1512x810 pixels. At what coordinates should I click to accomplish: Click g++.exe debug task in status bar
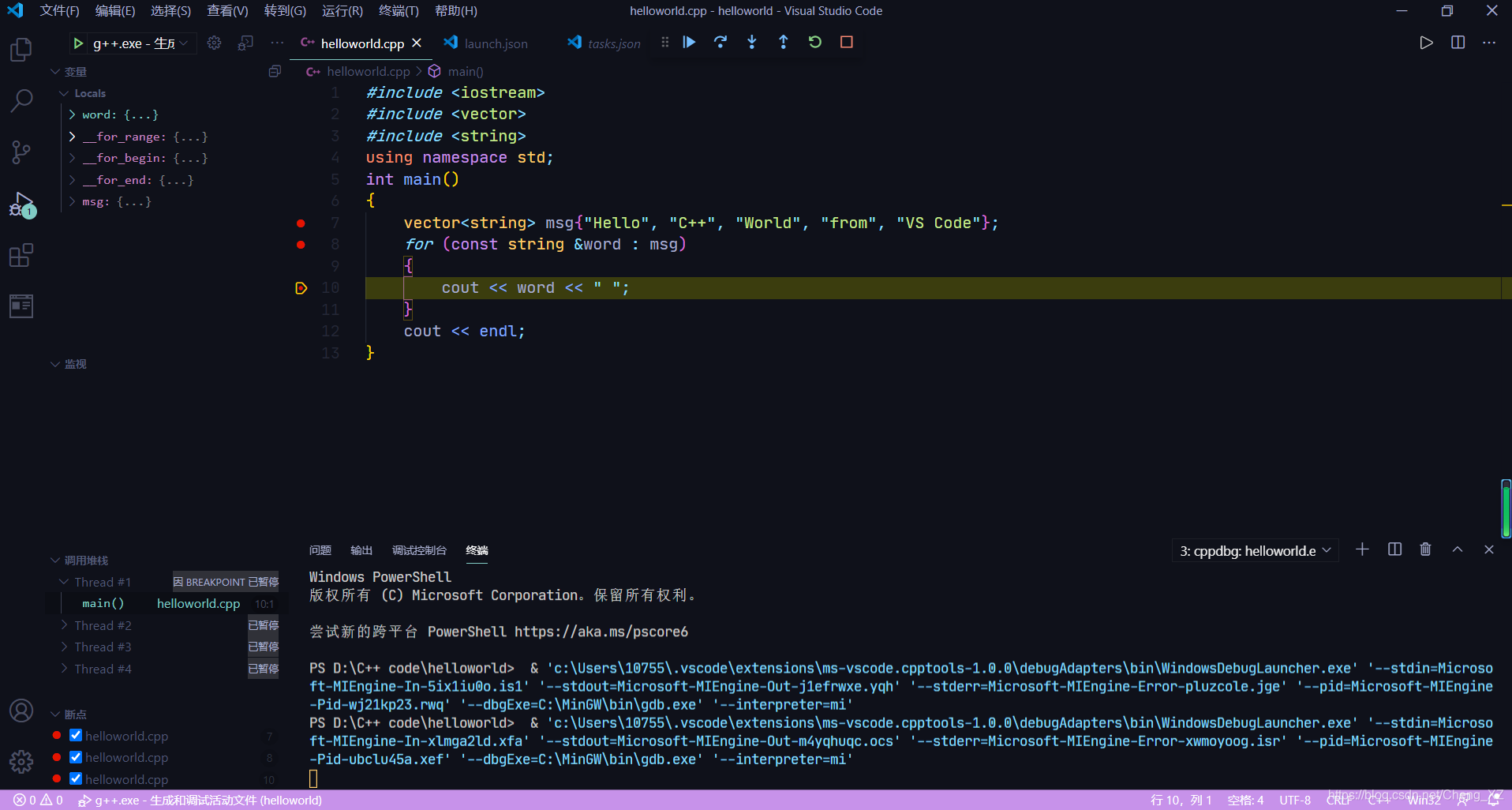(x=200, y=800)
